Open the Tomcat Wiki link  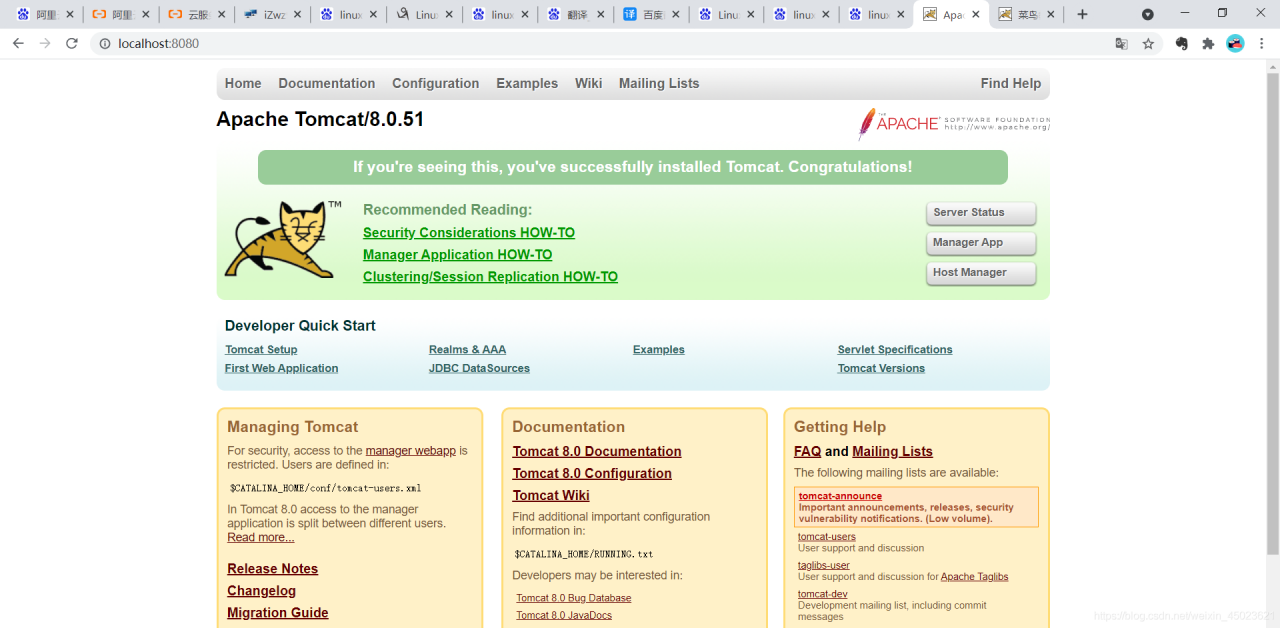click(551, 496)
